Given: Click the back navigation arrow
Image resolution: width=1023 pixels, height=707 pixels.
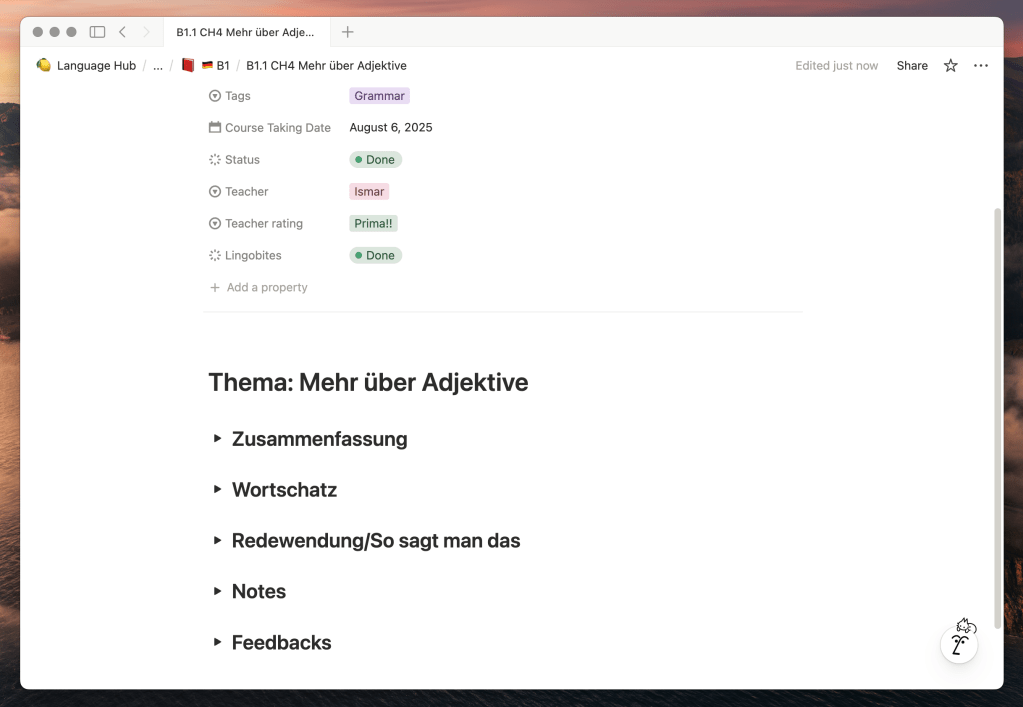Looking at the screenshot, I should [122, 32].
